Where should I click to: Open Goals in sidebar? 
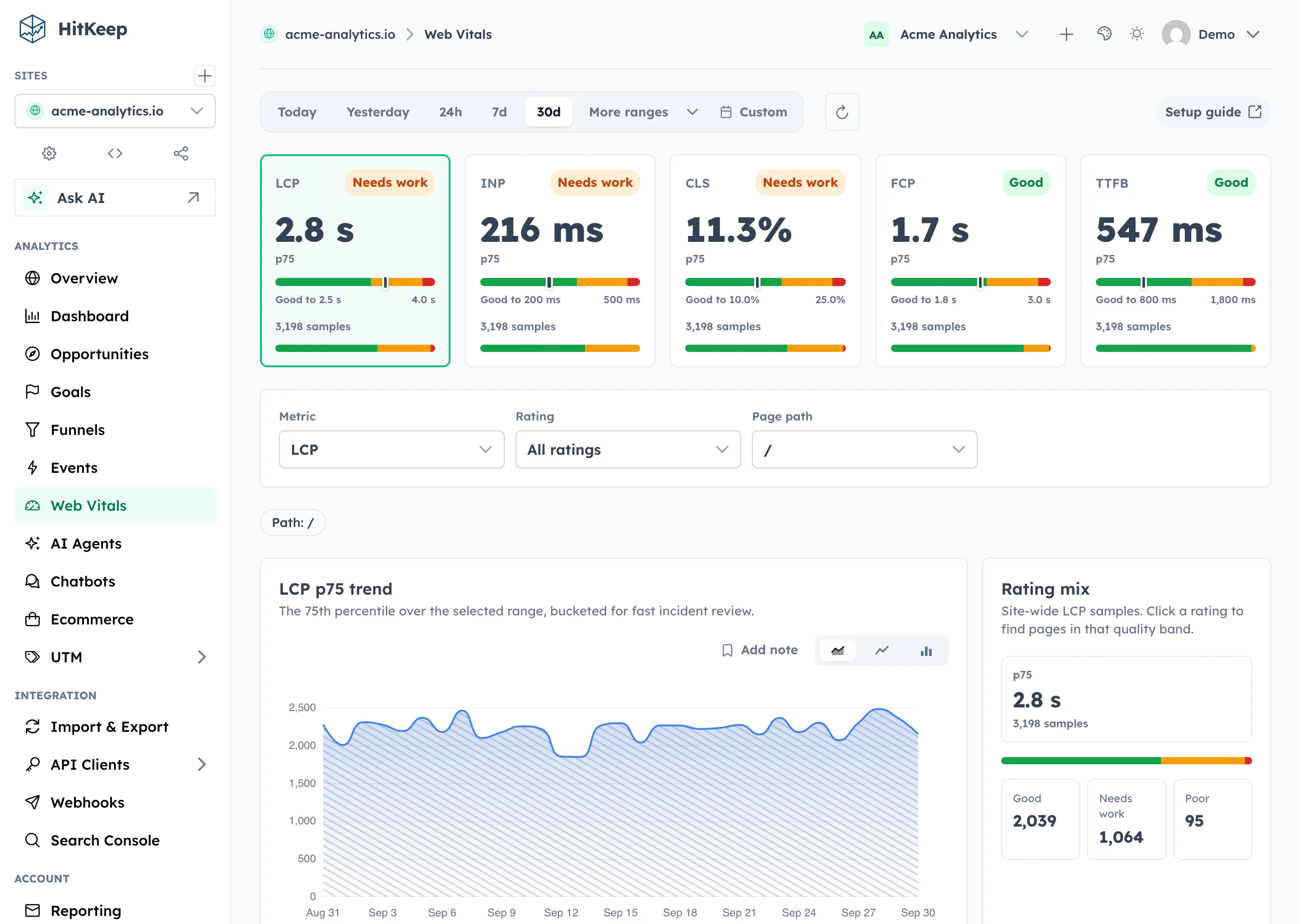click(x=115, y=392)
